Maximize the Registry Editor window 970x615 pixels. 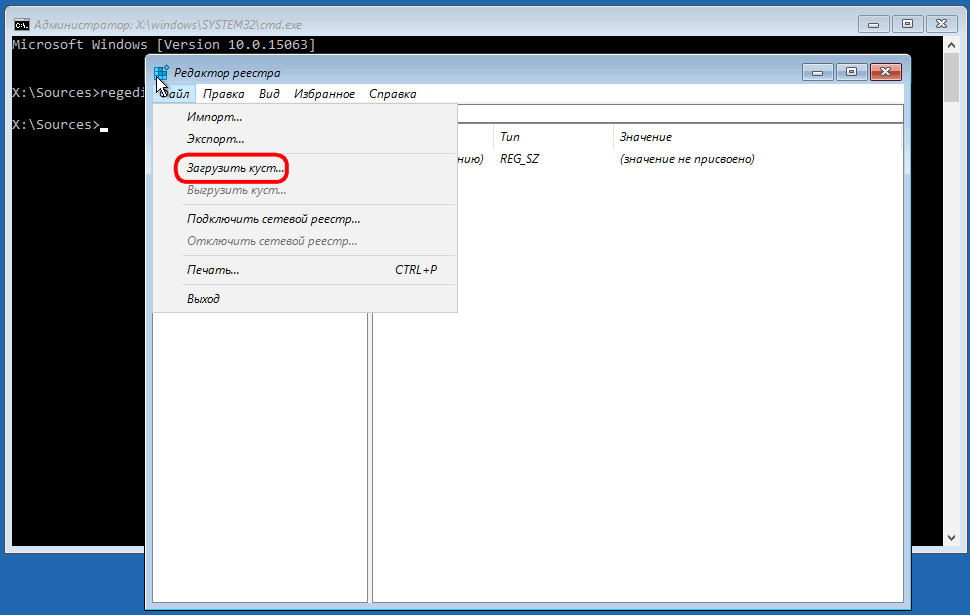[x=851, y=72]
